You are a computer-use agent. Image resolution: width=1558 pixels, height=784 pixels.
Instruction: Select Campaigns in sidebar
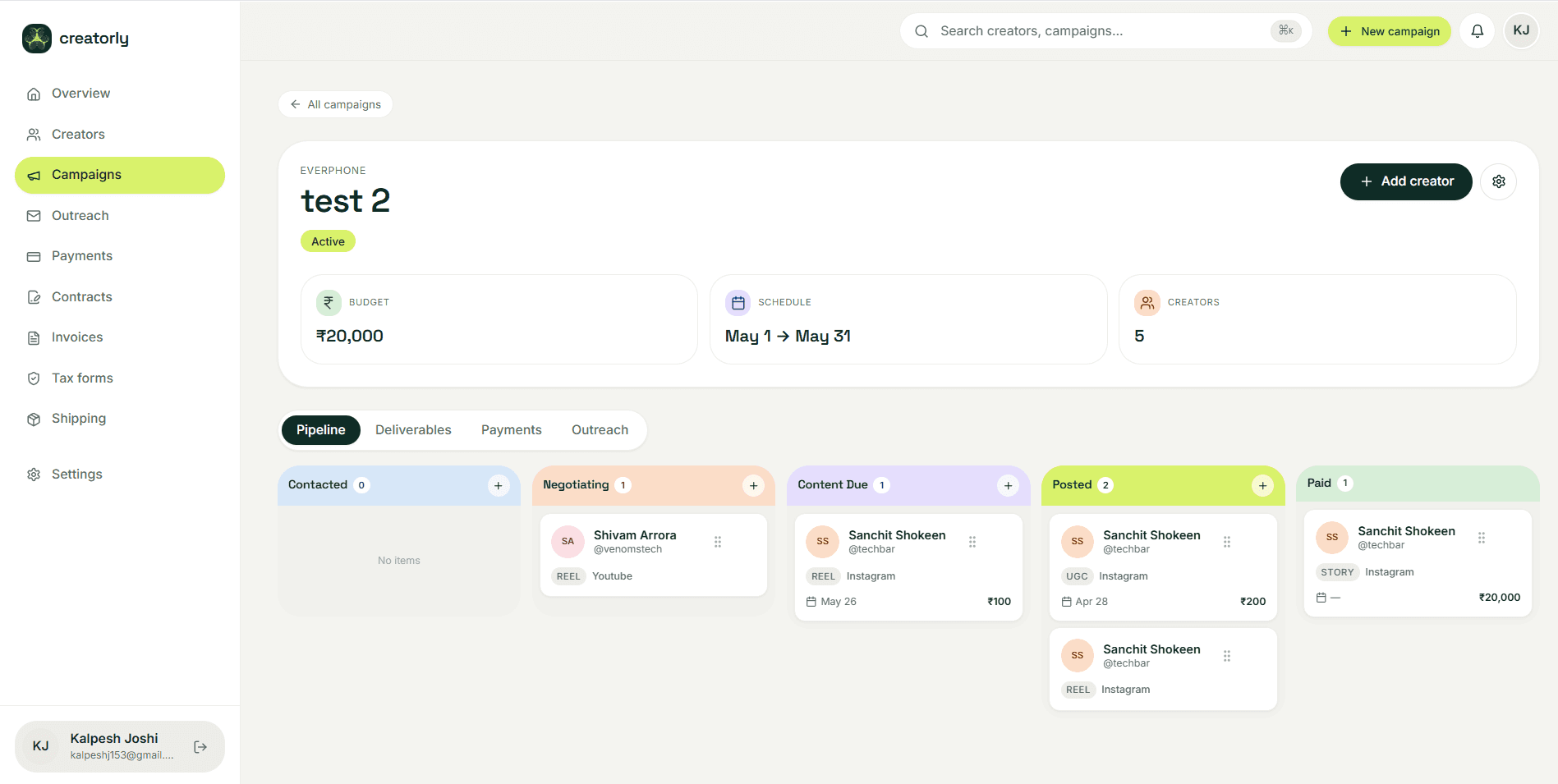(x=120, y=175)
